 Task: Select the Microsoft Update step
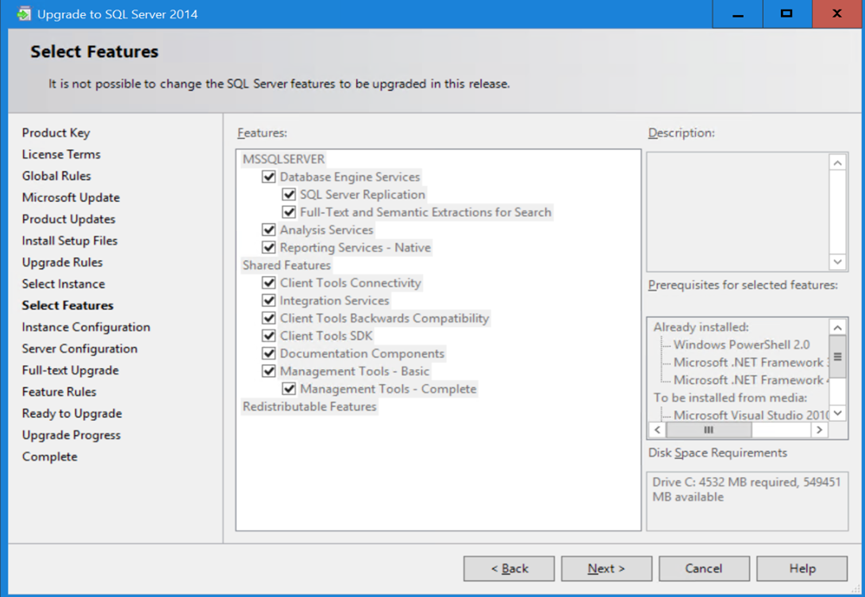(x=71, y=198)
